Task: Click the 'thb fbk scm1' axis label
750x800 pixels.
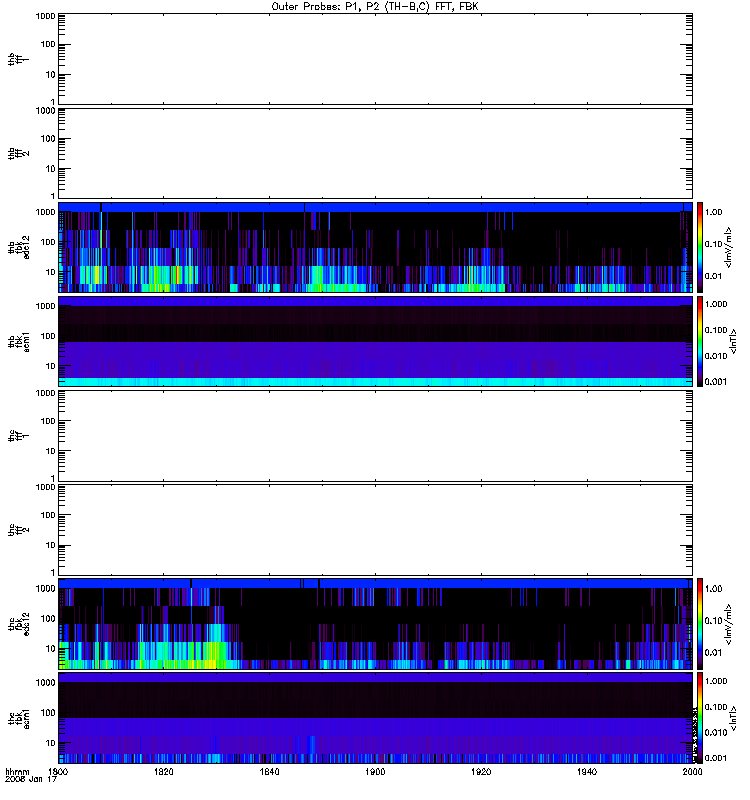Action: point(18,341)
